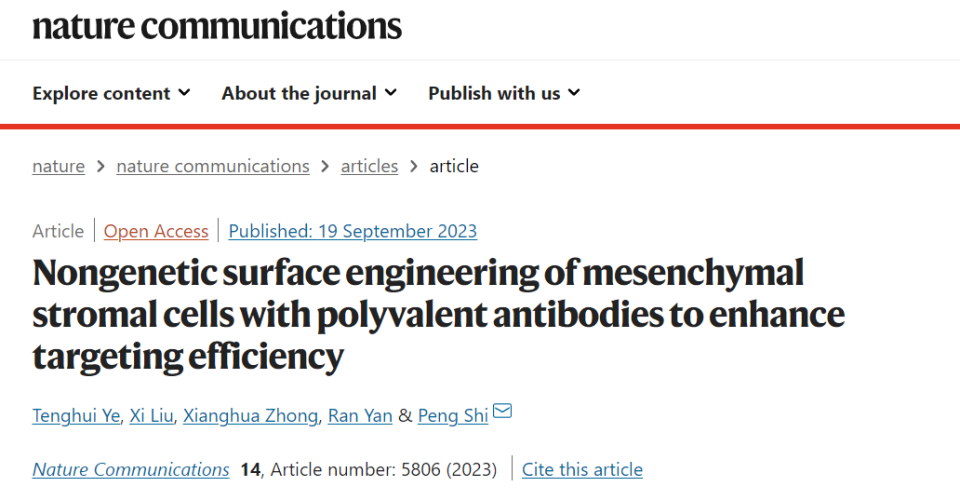960x500 pixels.
Task: Expand the Explore content menu
Action: click(x=111, y=93)
